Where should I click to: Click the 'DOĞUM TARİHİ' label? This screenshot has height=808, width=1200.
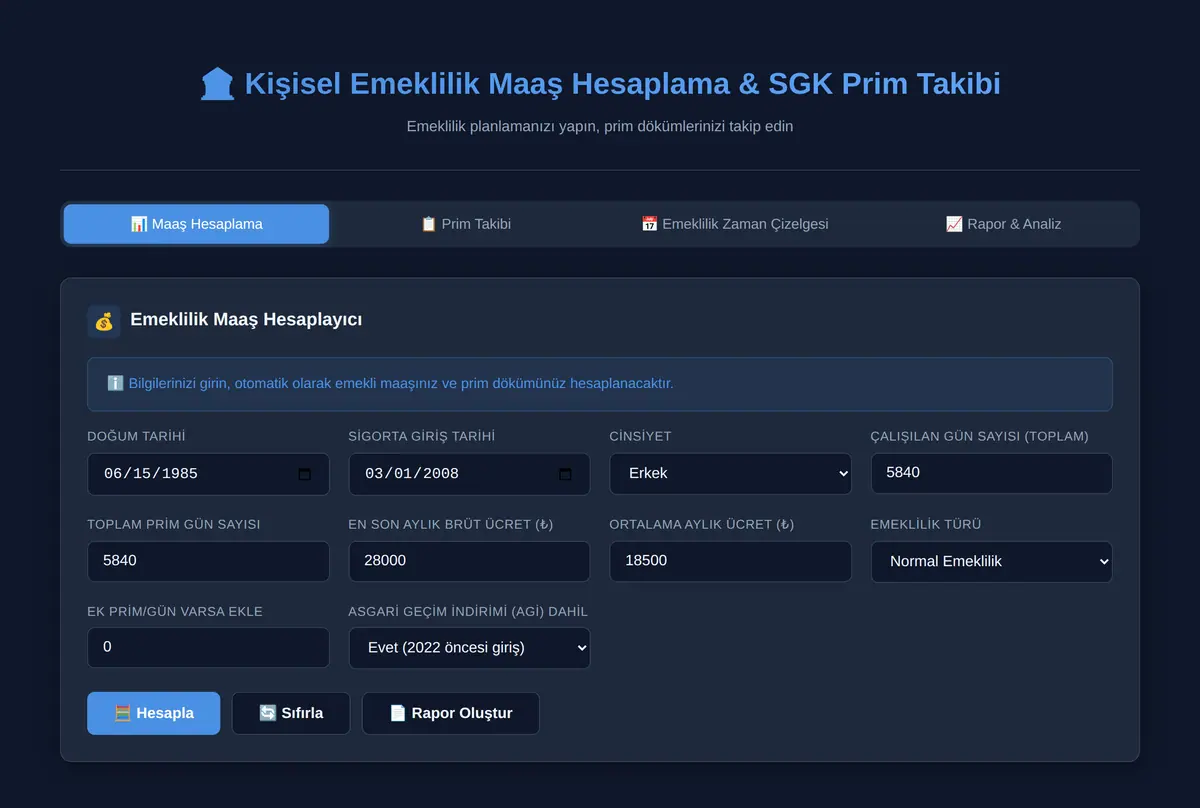point(137,437)
